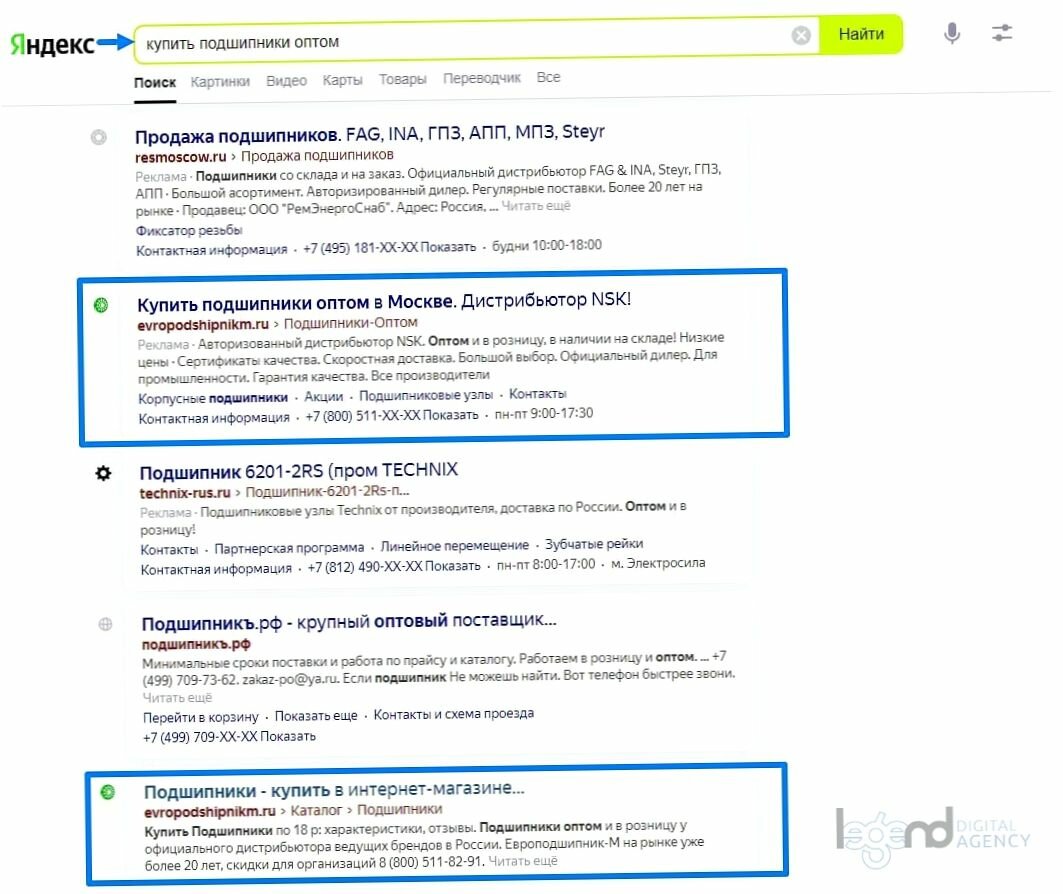Expand 'Читать ещё' in last result snippet
Viewport: 1063px width, 894px height.
523,861
